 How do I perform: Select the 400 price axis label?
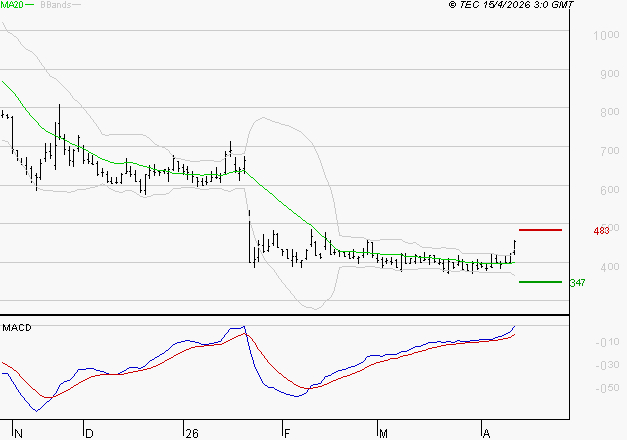(609, 267)
